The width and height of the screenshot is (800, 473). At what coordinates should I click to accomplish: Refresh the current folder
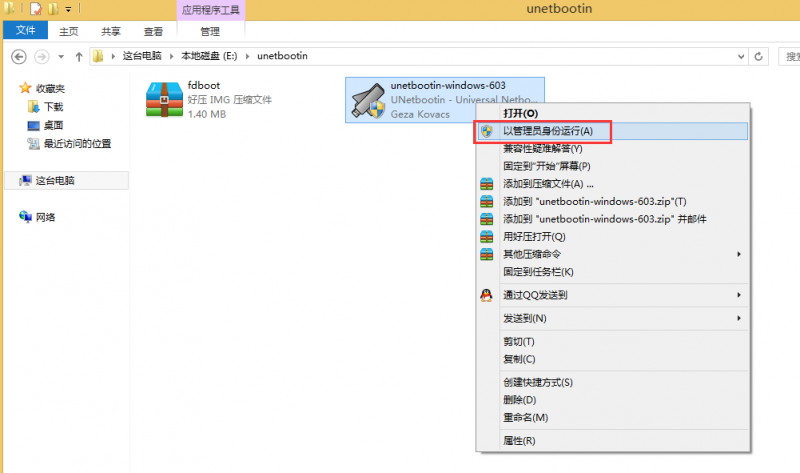(x=759, y=57)
